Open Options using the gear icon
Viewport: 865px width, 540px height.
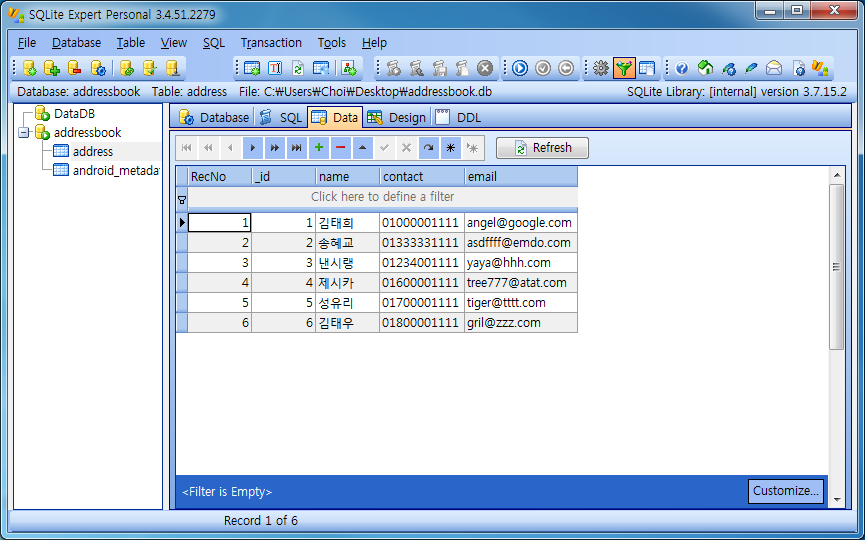coord(601,68)
